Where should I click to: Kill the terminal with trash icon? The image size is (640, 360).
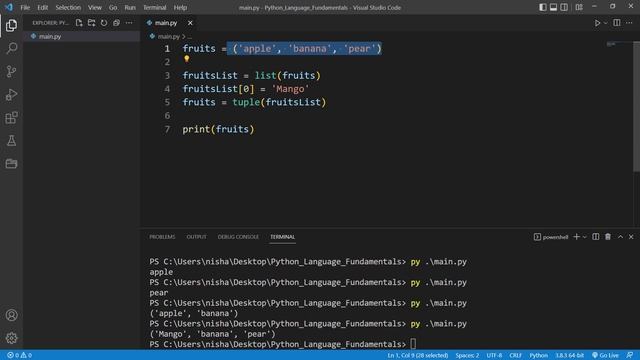(x=608, y=237)
